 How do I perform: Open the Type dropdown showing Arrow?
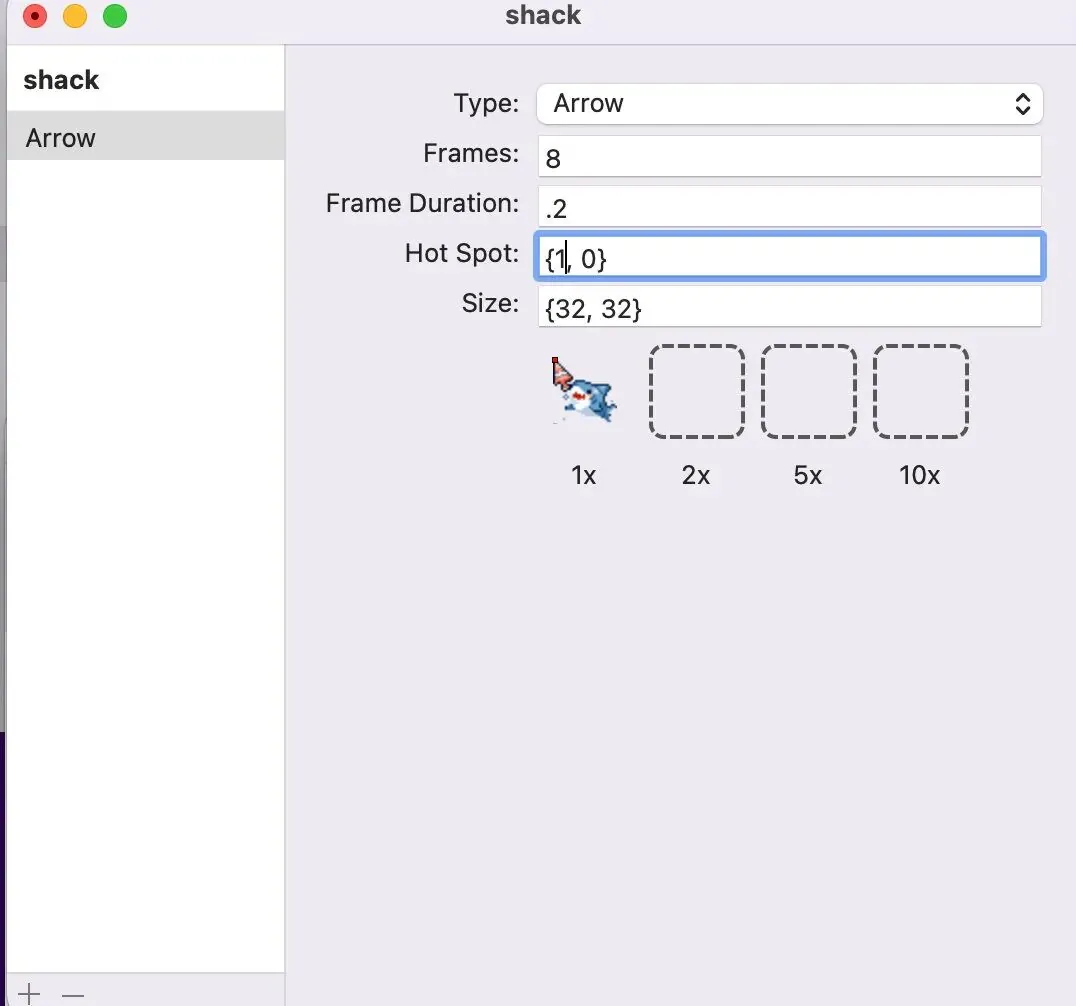point(790,104)
